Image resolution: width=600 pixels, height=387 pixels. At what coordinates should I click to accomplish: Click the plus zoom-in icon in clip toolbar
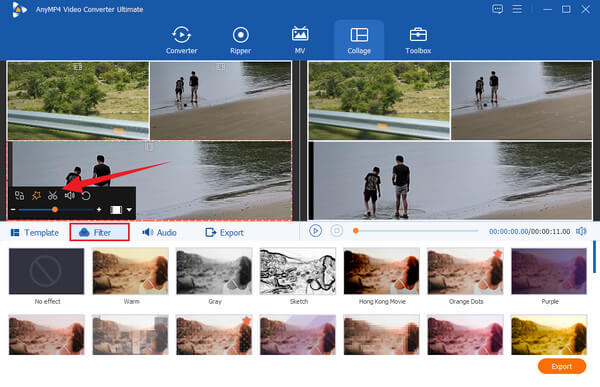[99, 210]
